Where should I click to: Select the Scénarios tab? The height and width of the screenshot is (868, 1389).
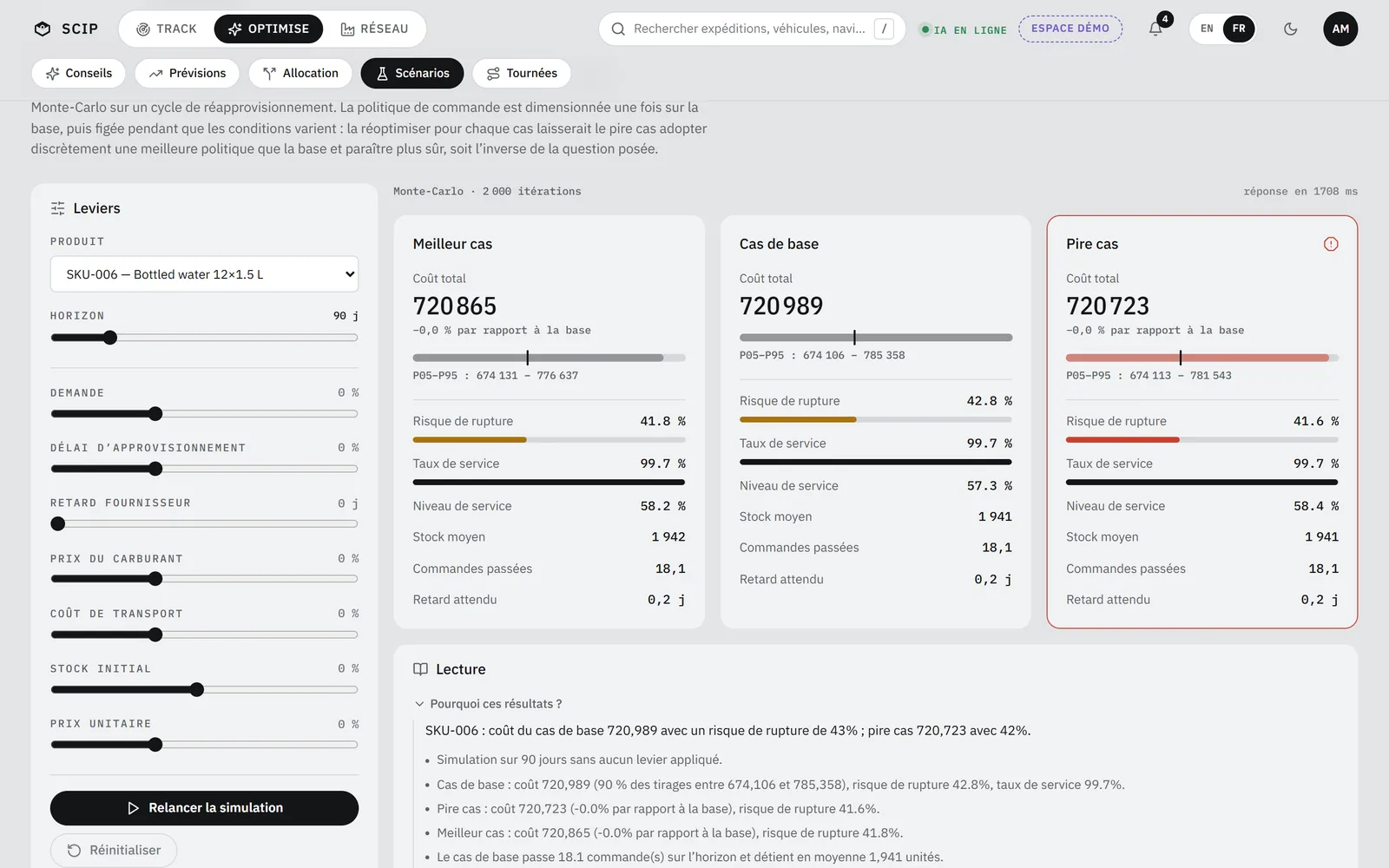(412, 73)
